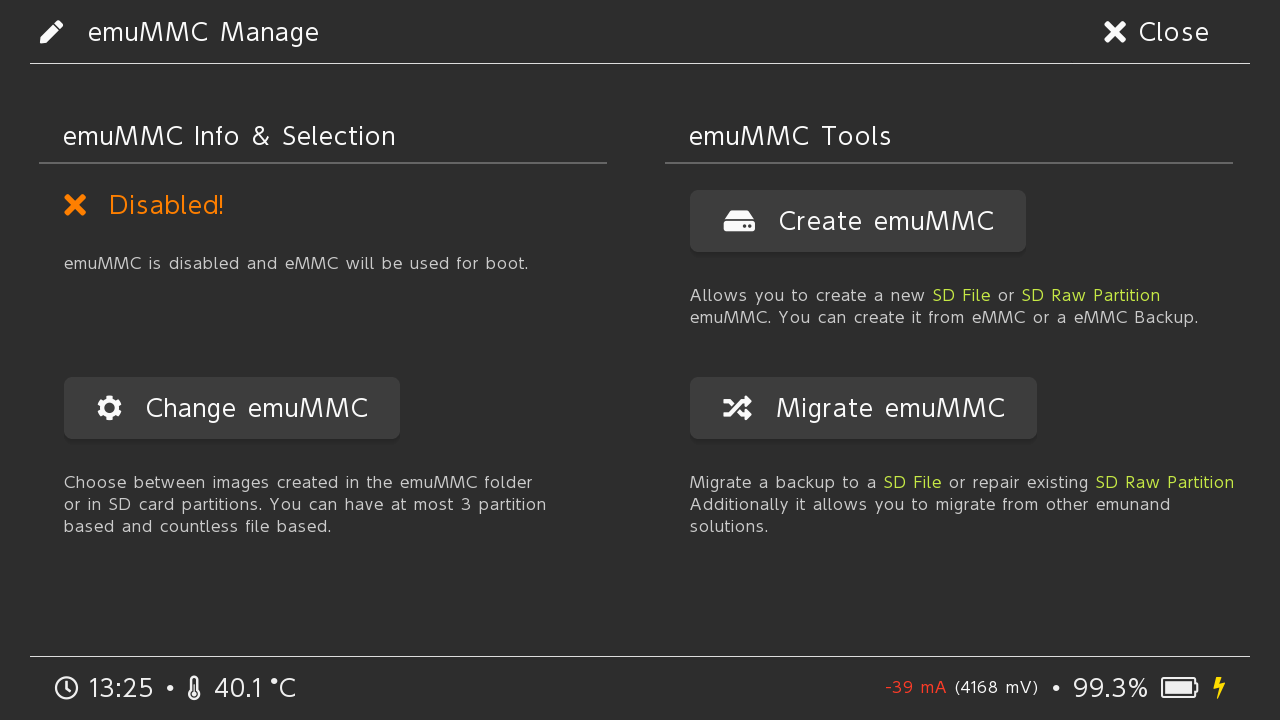Click the thermometer temperature icon
Image resolution: width=1280 pixels, height=720 pixels.
point(194,688)
